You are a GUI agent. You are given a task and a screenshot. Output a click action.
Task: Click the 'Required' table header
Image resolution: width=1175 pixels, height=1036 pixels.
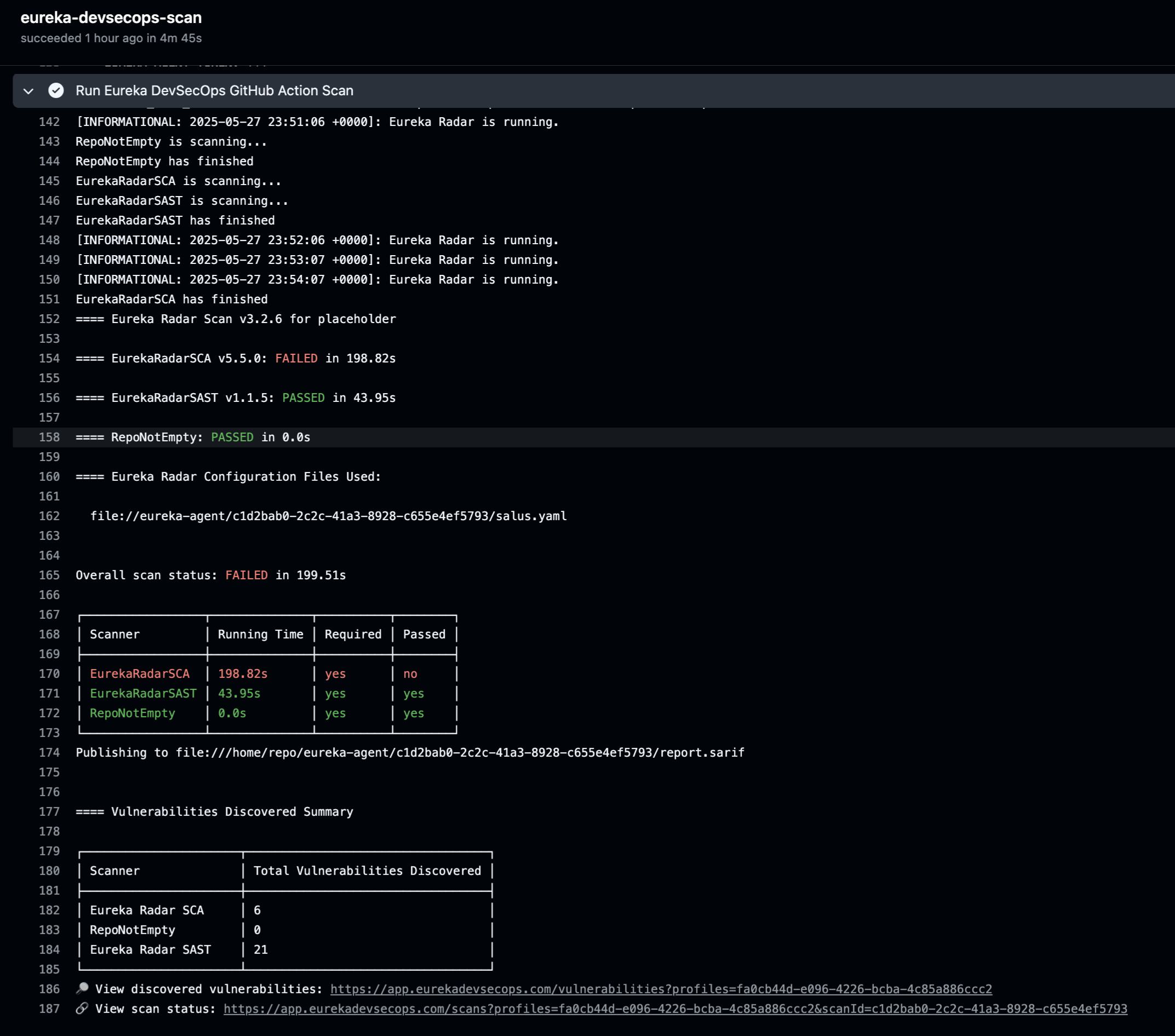353,634
